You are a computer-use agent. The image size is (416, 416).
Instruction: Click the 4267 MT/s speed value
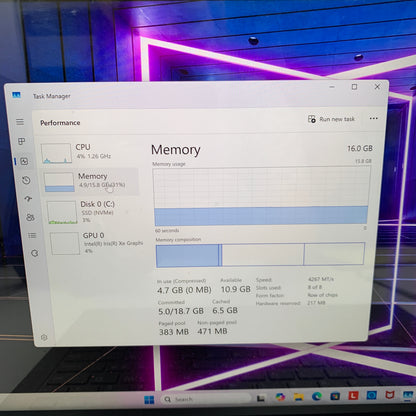pyautogui.click(x=321, y=279)
